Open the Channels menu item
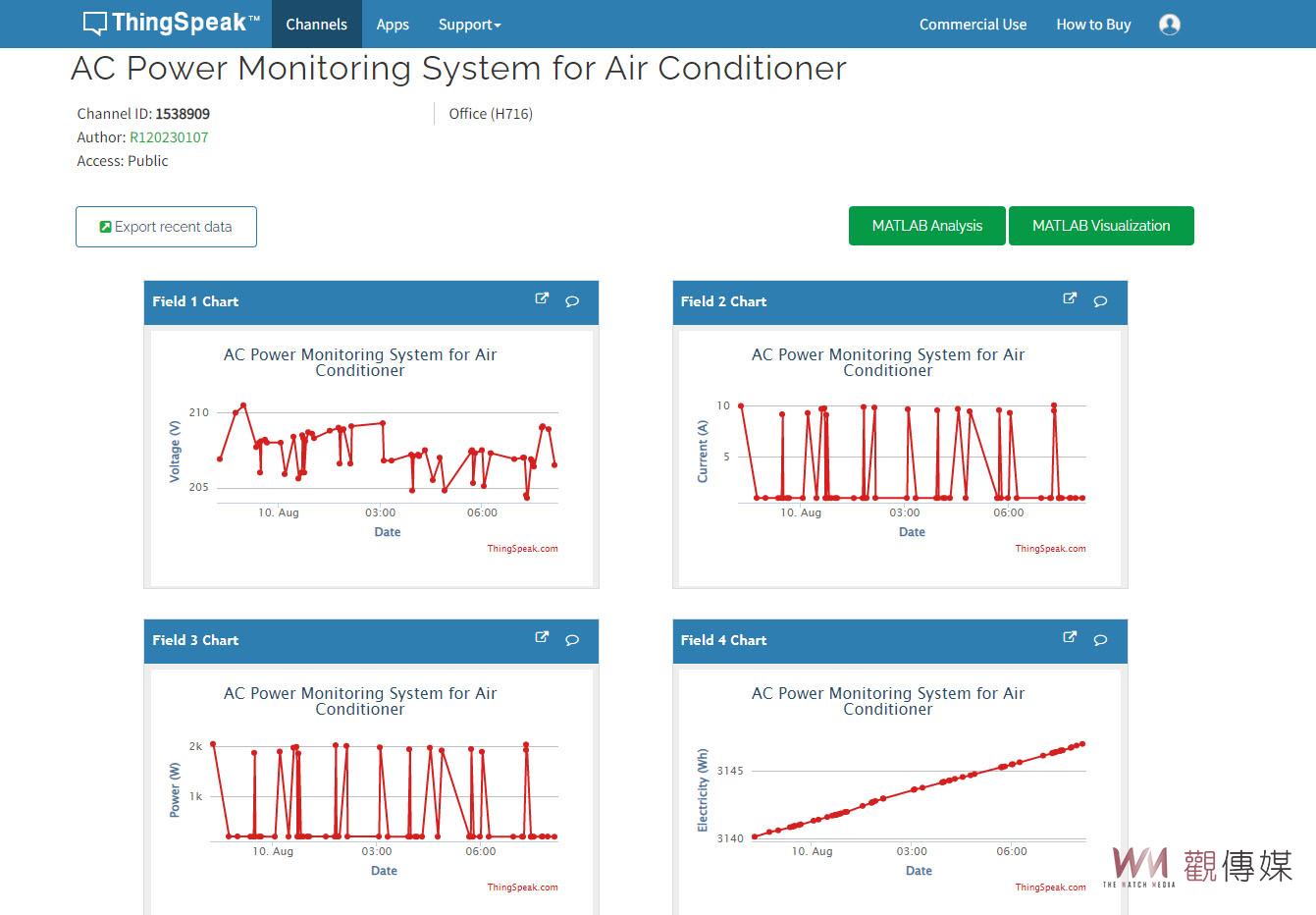This screenshot has width=1316, height=915. click(x=316, y=25)
